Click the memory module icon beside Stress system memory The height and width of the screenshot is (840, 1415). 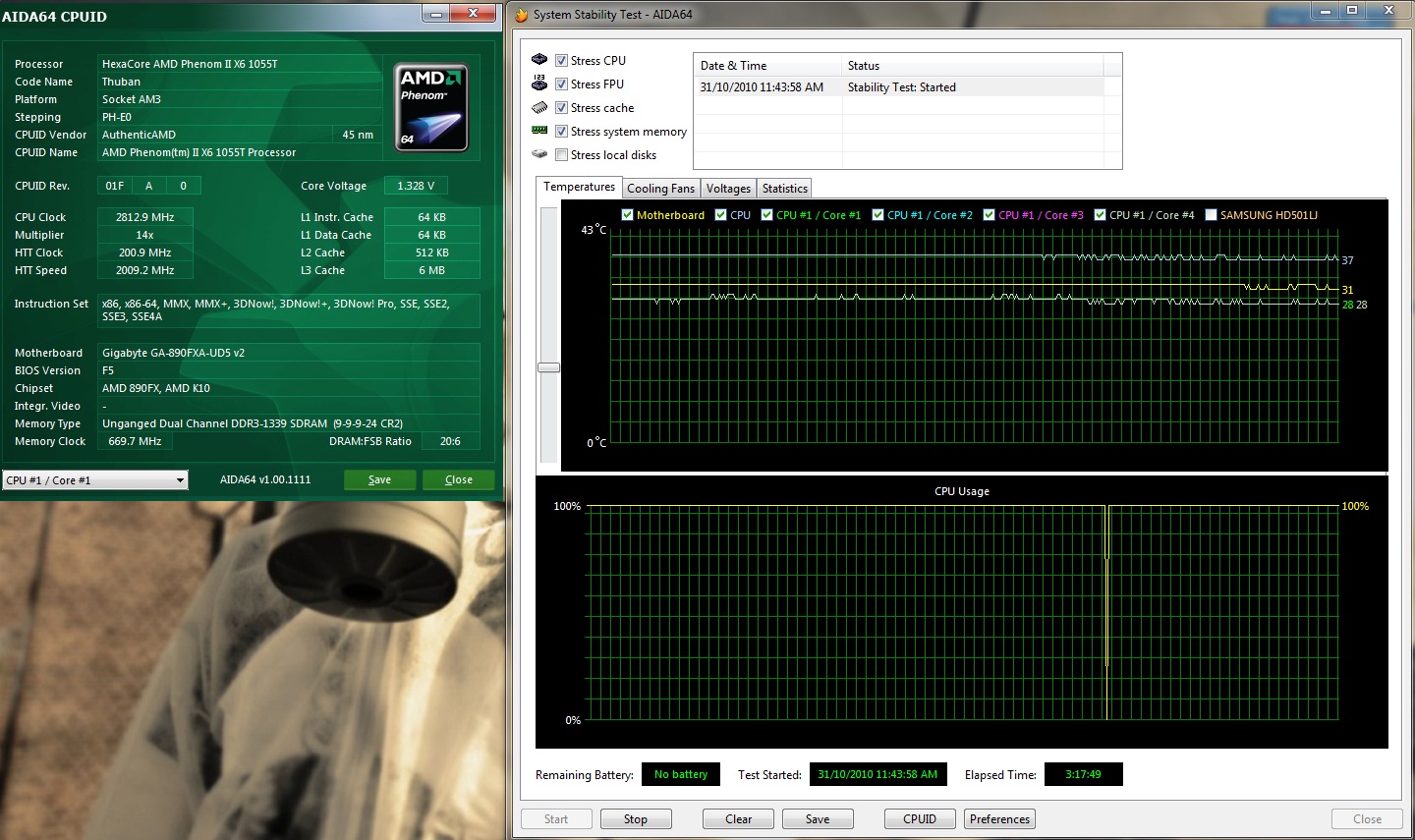[x=539, y=130]
